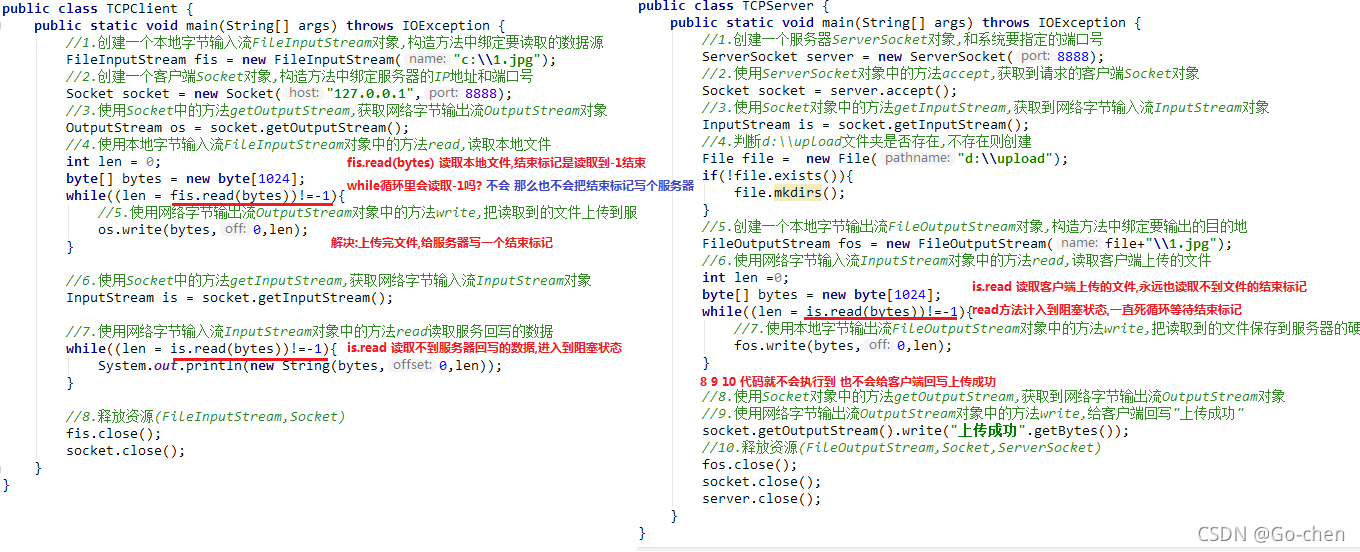1360x552 pixels.
Task: Click 'InputStream is = socket.getInputStream();' in TCPServer
Action: tap(866, 124)
